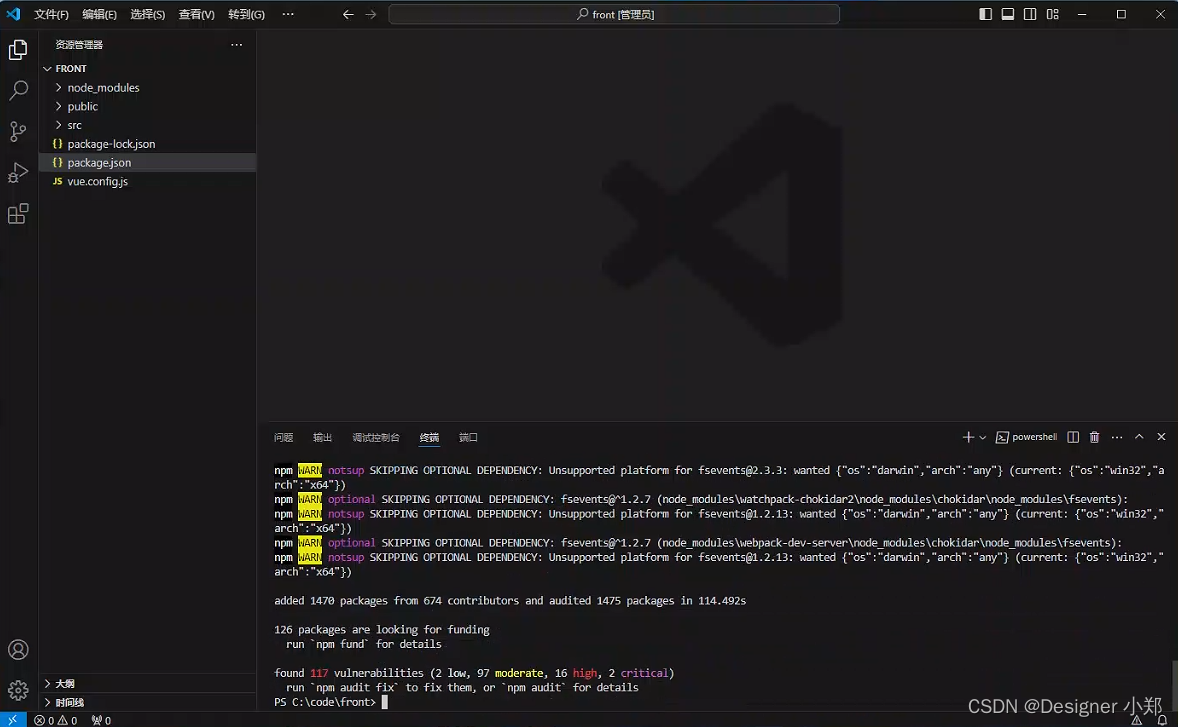Maximize the panel with up chevron
The width and height of the screenshot is (1178, 727).
pyautogui.click(x=1139, y=436)
